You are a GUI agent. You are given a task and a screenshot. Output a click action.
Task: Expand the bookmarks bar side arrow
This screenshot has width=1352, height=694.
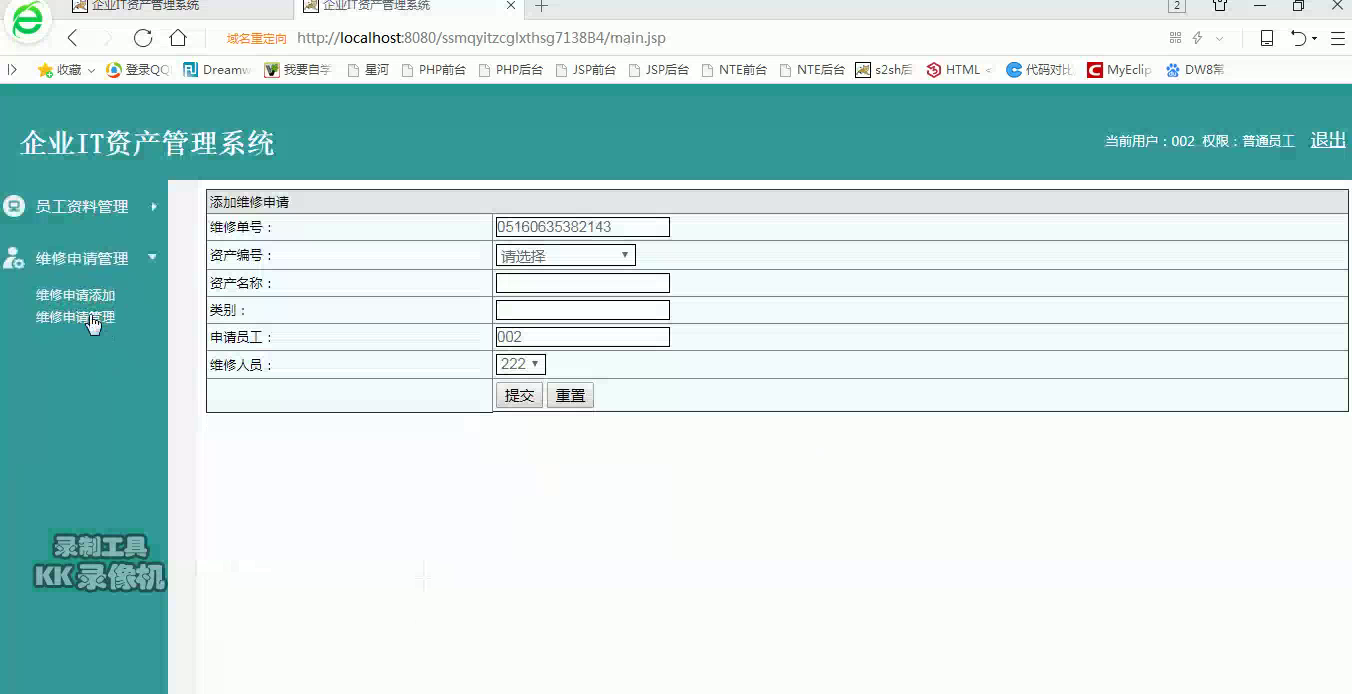[12, 70]
